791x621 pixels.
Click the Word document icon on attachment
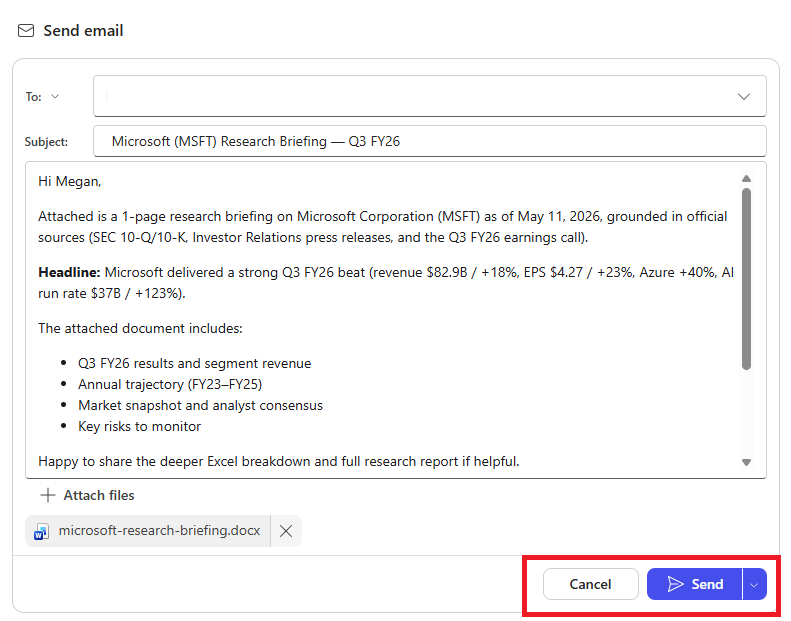pyautogui.click(x=41, y=532)
